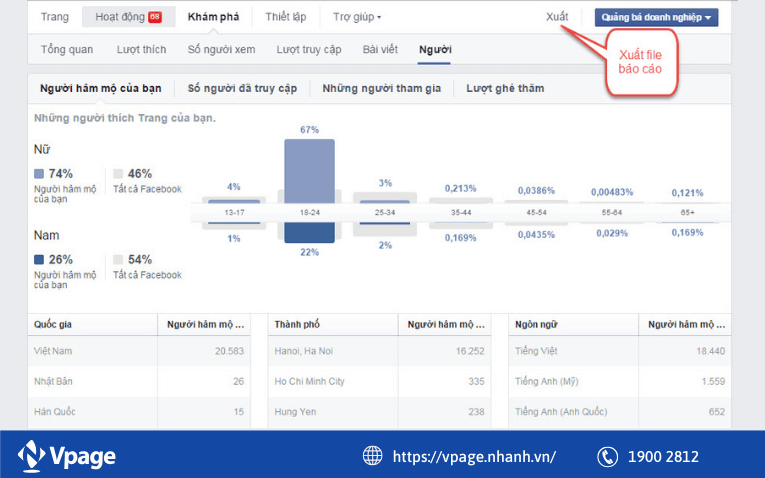This screenshot has height=478, width=765.
Task: Go to the Tổng quan tab
Action: click(x=67, y=49)
